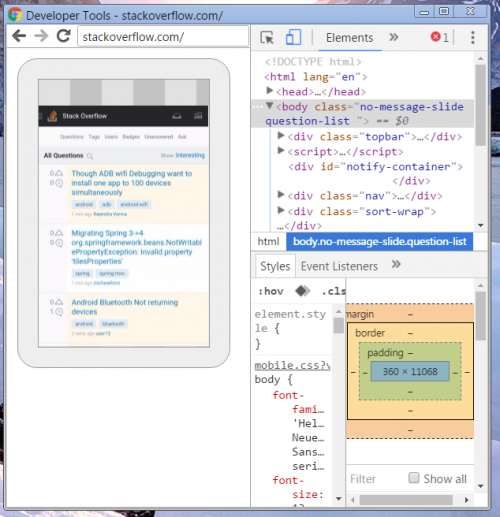The image size is (500, 517).
Task: Click the spring-mvc tag
Action: [112, 273]
